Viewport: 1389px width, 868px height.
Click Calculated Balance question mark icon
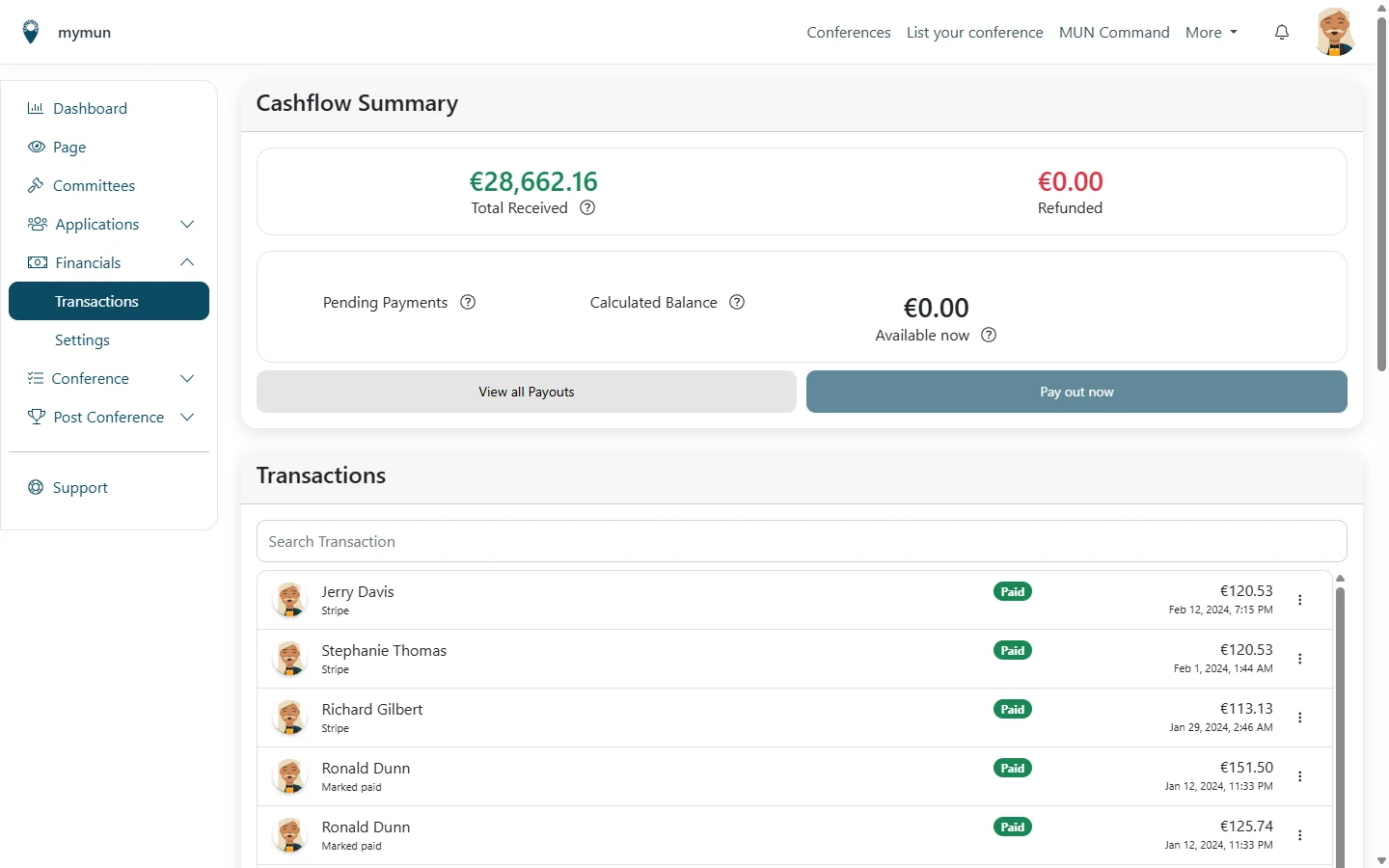(x=737, y=302)
